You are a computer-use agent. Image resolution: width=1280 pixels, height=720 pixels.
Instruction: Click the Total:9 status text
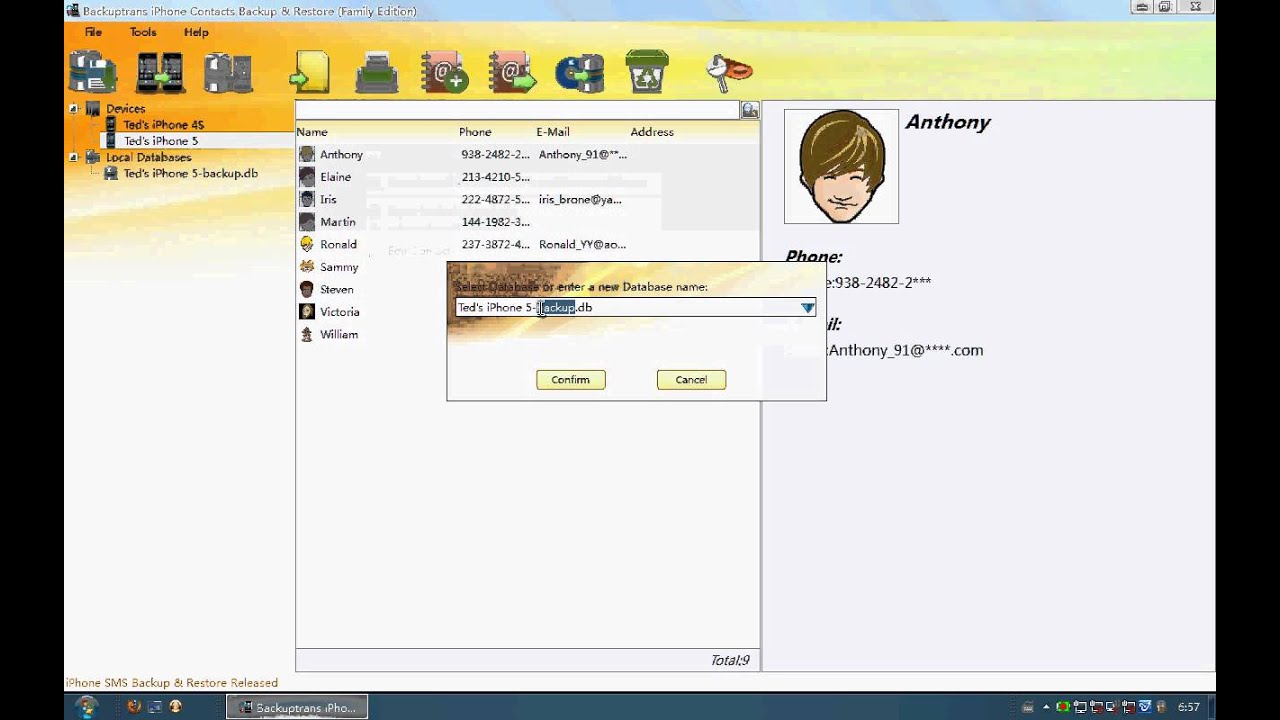pos(730,660)
